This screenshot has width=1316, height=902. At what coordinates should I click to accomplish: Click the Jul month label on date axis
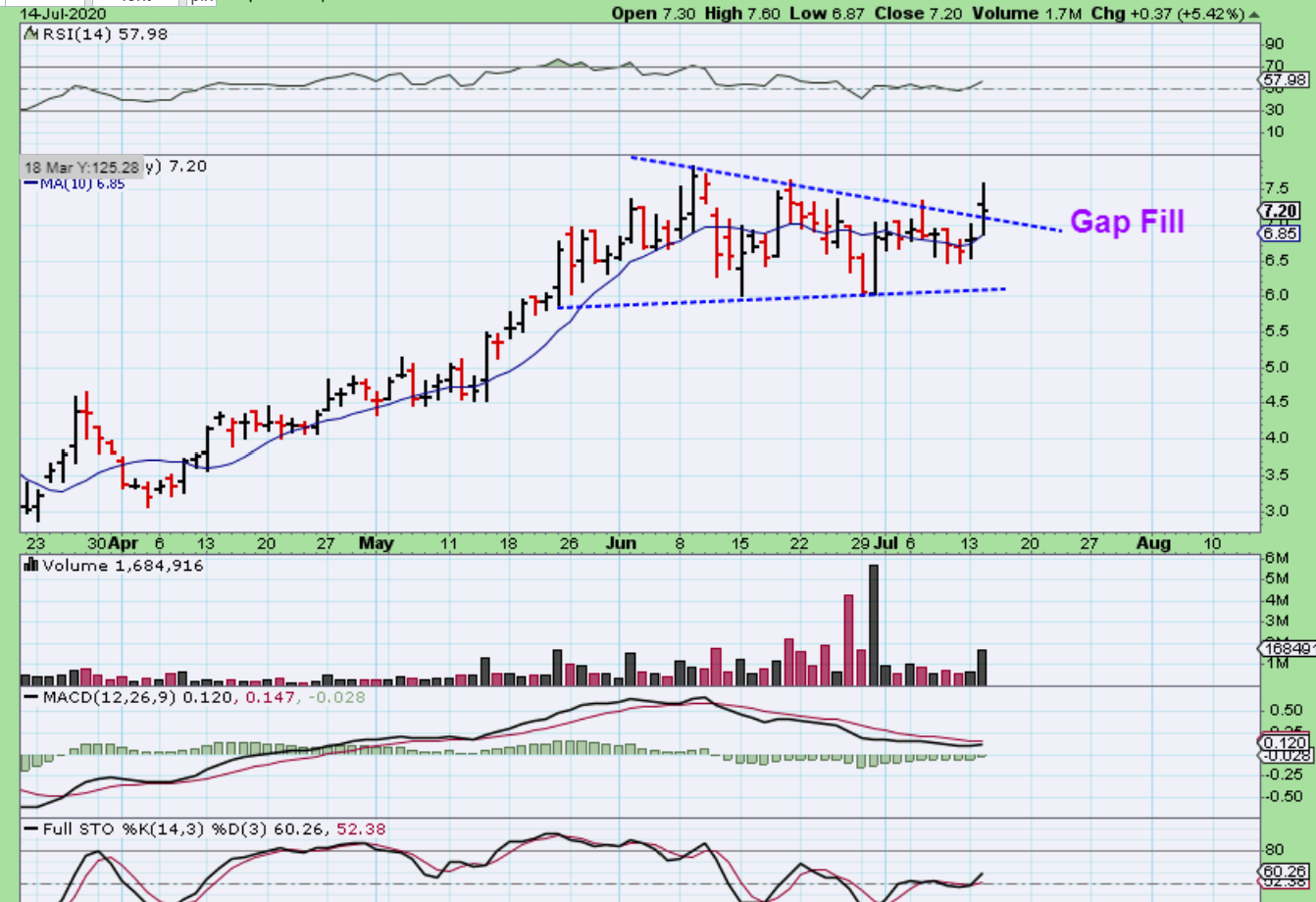pyautogui.click(x=886, y=543)
